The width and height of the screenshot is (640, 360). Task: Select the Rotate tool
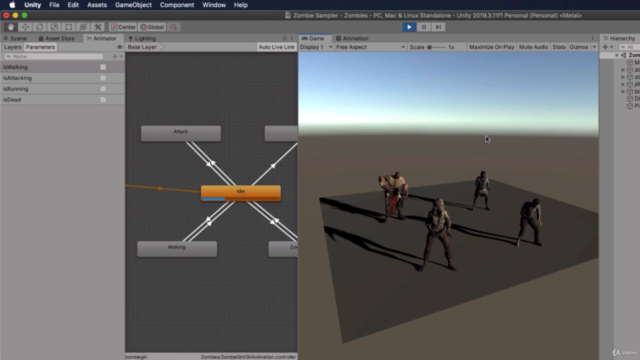click(x=40, y=27)
